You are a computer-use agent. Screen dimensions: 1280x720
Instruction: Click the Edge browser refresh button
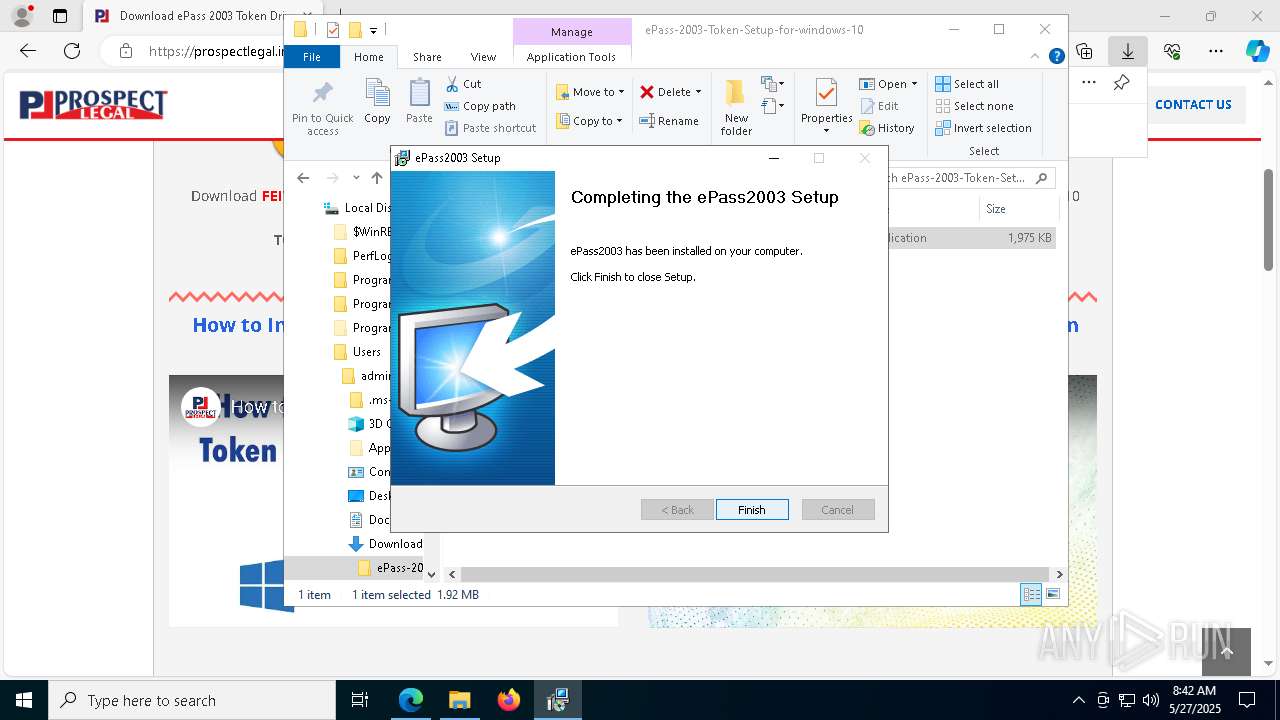[x=72, y=51]
